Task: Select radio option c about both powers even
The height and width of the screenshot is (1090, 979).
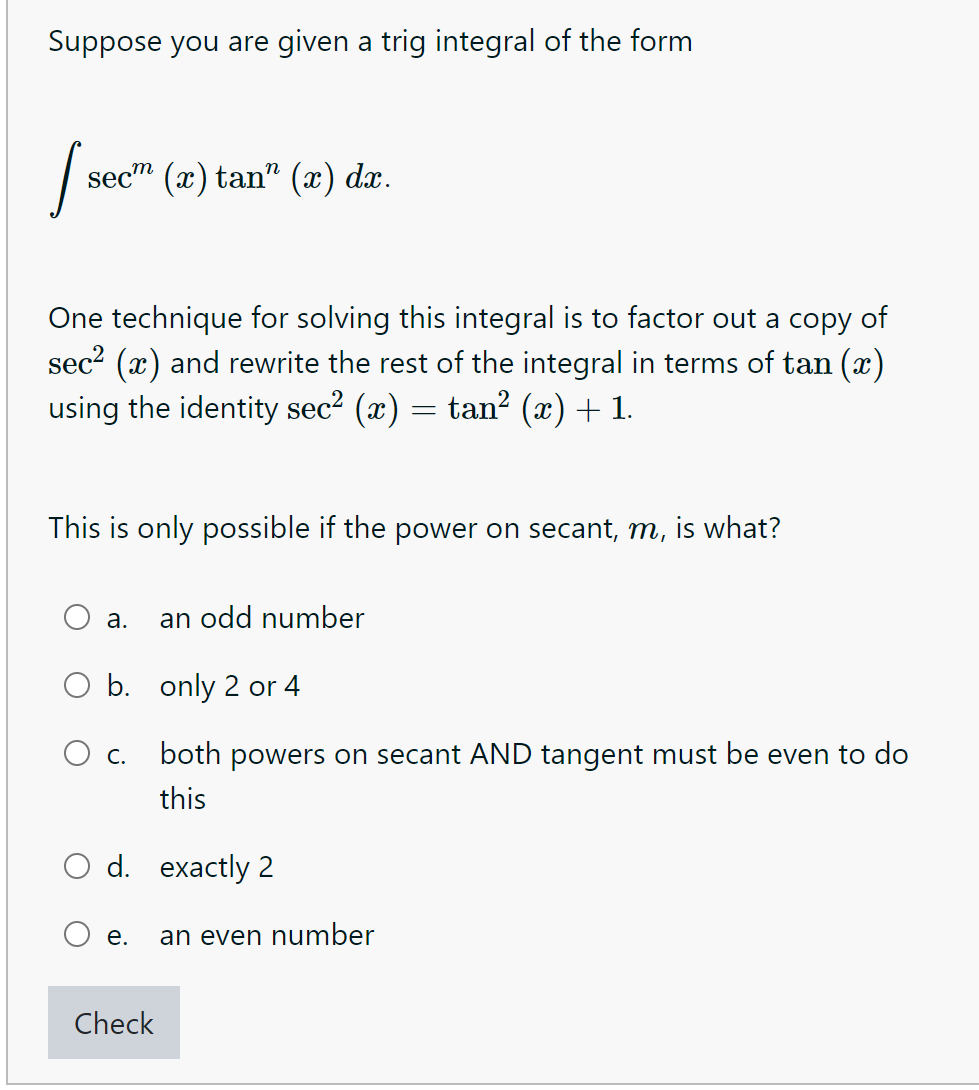Action: coord(76,753)
